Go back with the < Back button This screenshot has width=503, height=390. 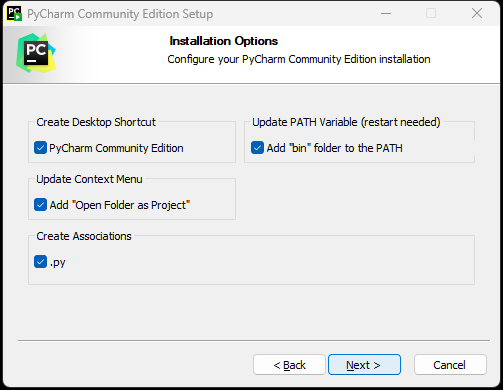click(x=289, y=365)
